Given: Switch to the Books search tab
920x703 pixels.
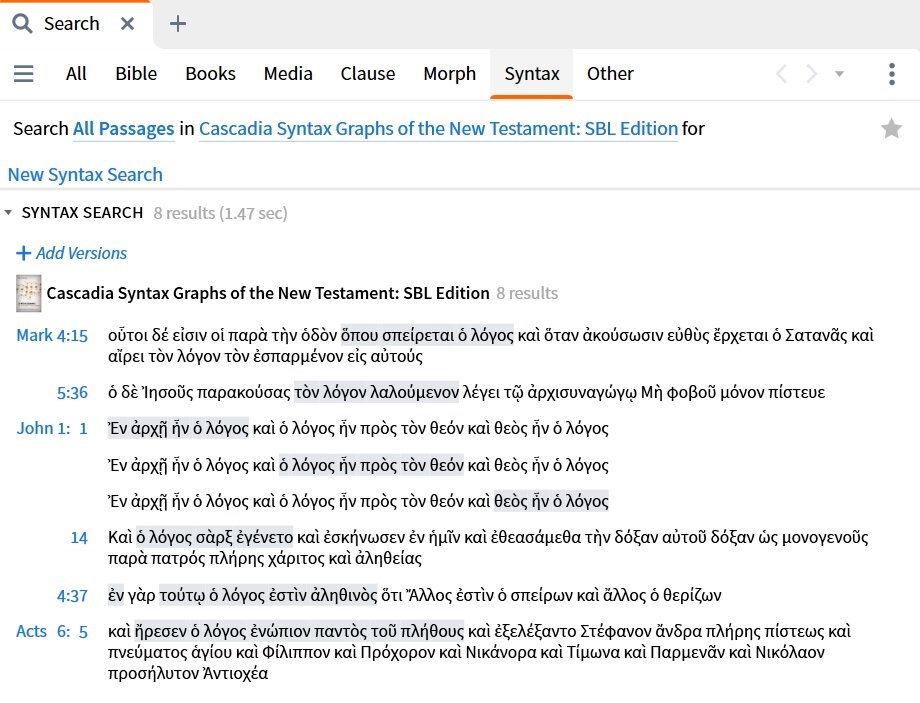Looking at the screenshot, I should coord(210,73).
